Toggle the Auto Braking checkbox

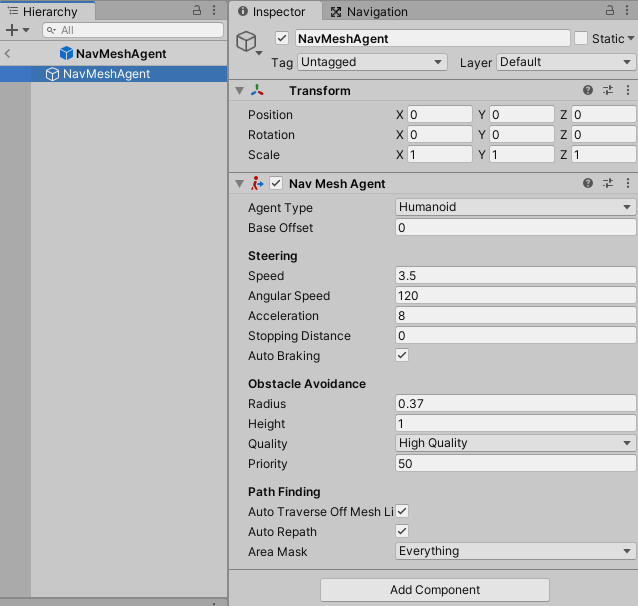click(402, 355)
